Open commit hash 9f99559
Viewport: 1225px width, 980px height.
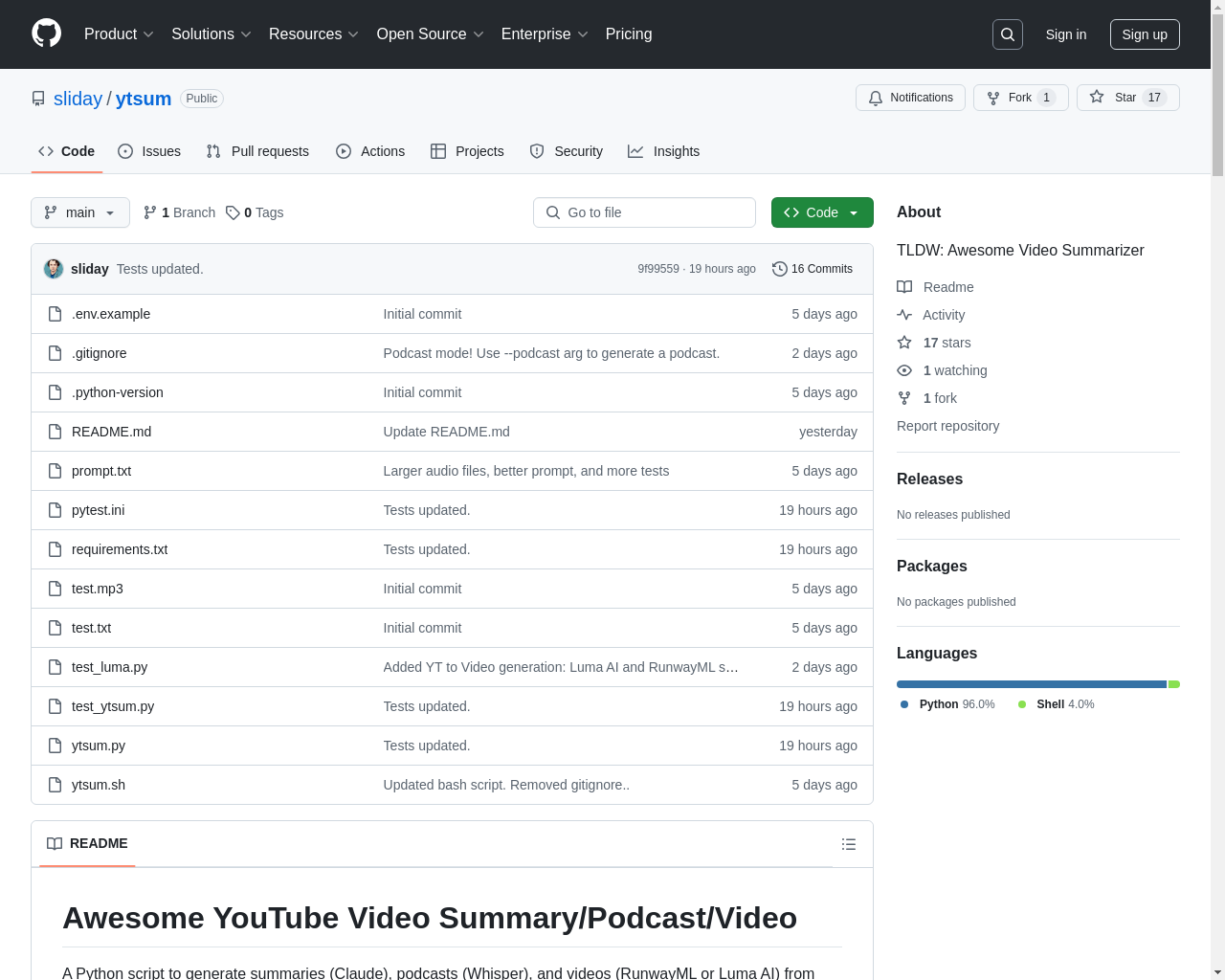658,269
